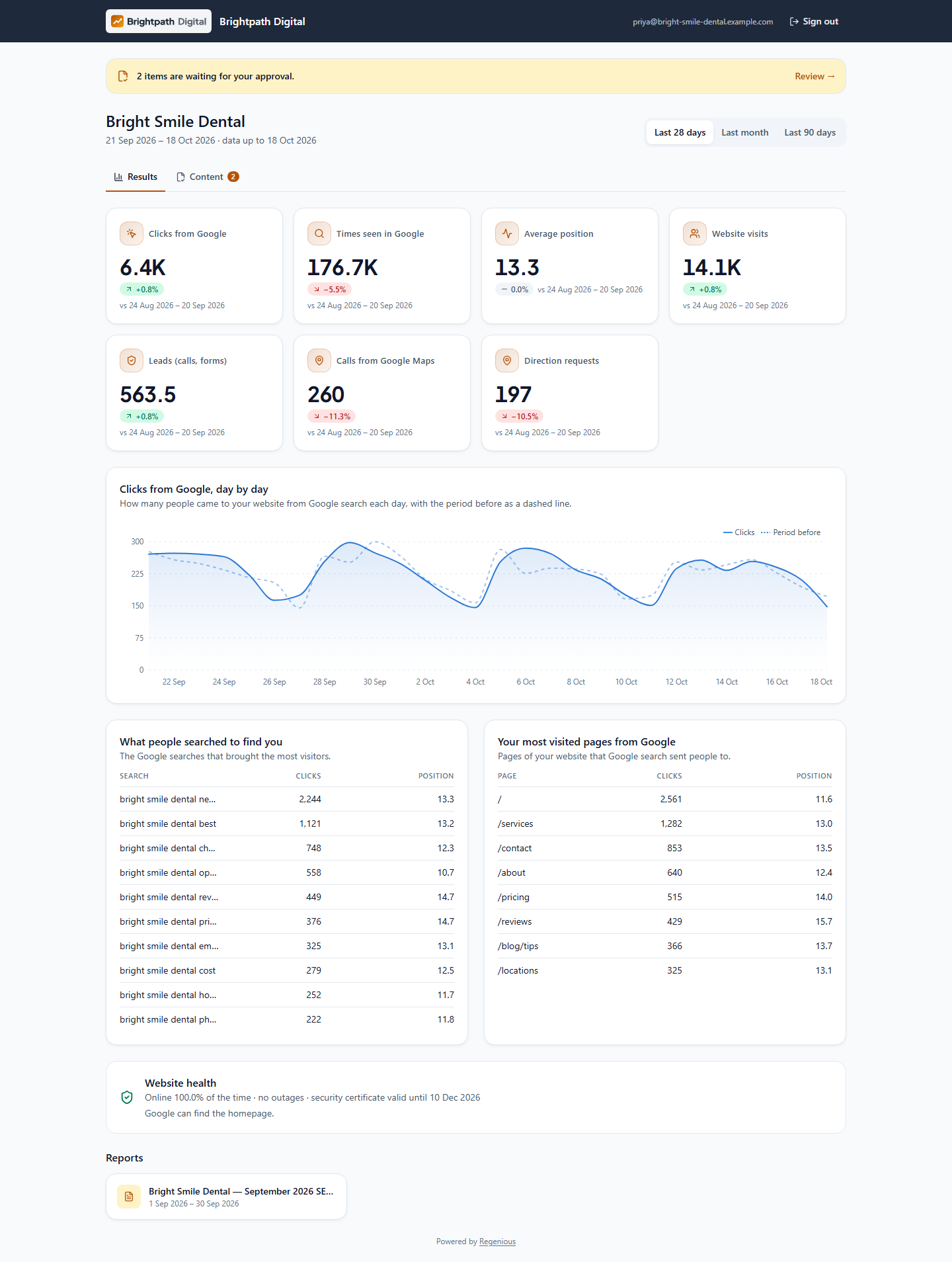Select the Last 28 days range
This screenshot has height=1262, width=952.
coord(680,132)
